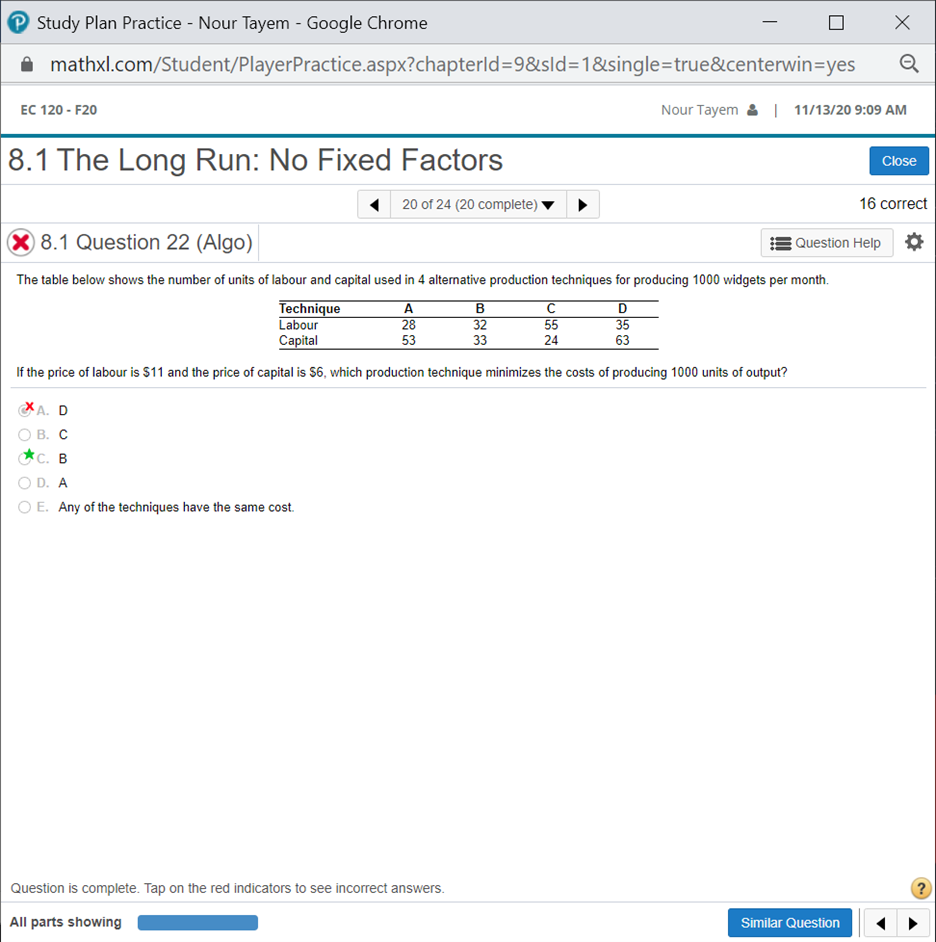Screen dimensions: 936x942
Task: Click Labour value 55 in column C
Action: [551, 325]
